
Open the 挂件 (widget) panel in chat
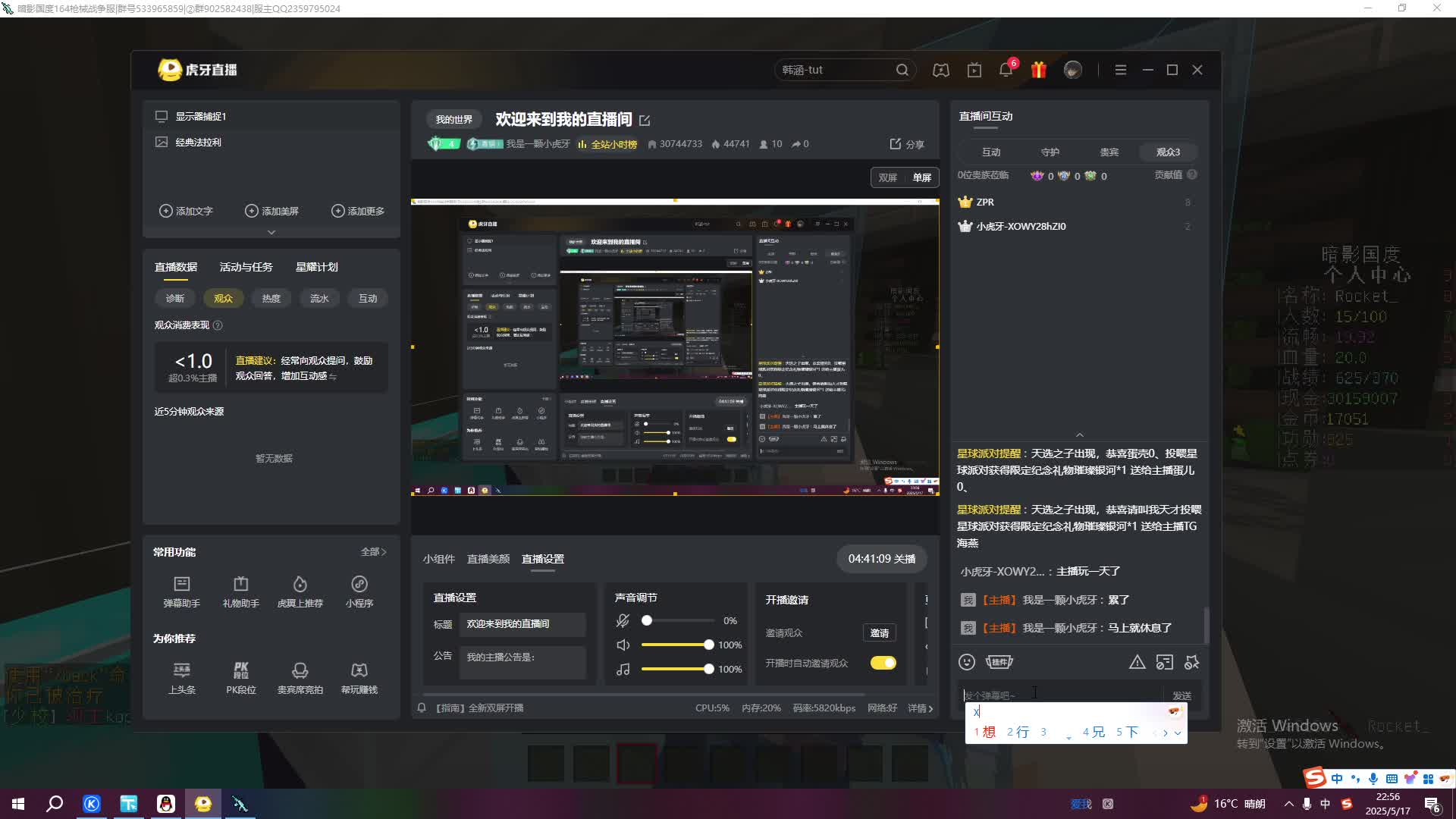pos(999,662)
